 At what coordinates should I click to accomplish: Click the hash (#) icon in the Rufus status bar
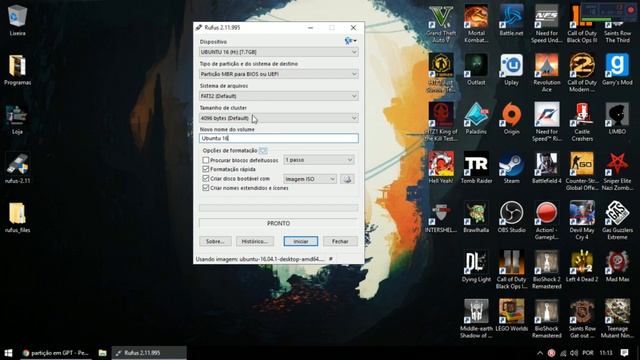[x=331, y=259]
